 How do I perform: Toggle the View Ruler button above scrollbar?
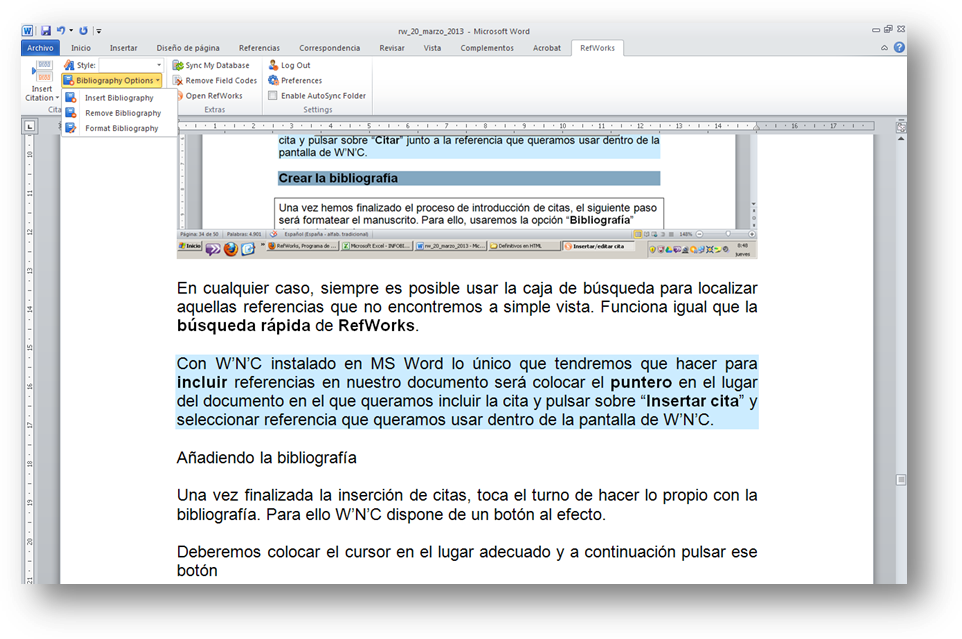point(901,127)
